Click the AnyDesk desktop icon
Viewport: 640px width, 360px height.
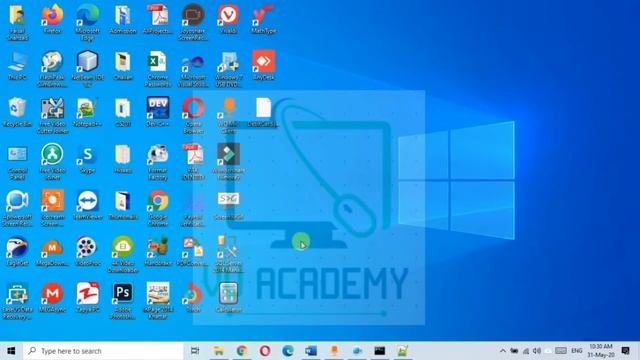click(264, 65)
